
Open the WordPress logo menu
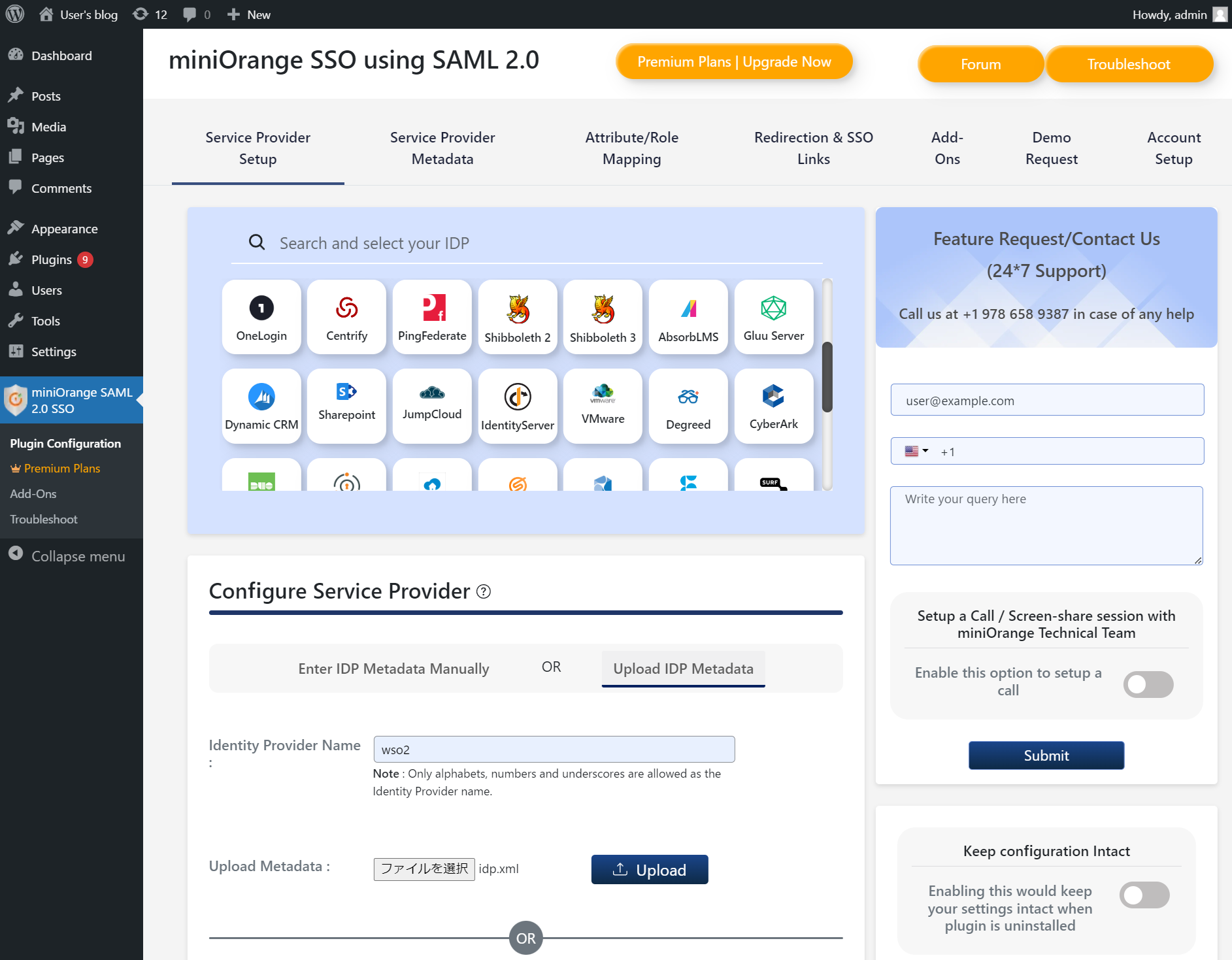[14, 14]
